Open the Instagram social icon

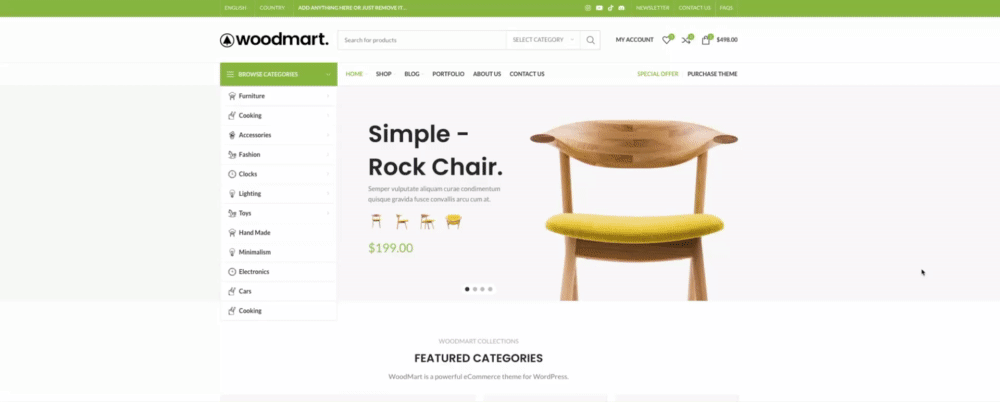(x=588, y=8)
